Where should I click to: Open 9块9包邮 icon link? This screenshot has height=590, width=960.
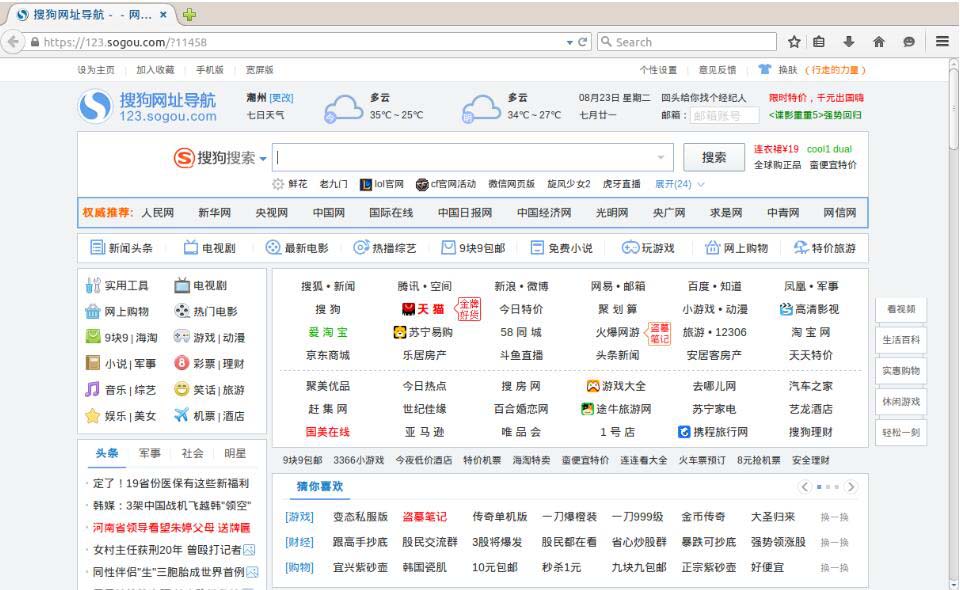(x=449, y=247)
